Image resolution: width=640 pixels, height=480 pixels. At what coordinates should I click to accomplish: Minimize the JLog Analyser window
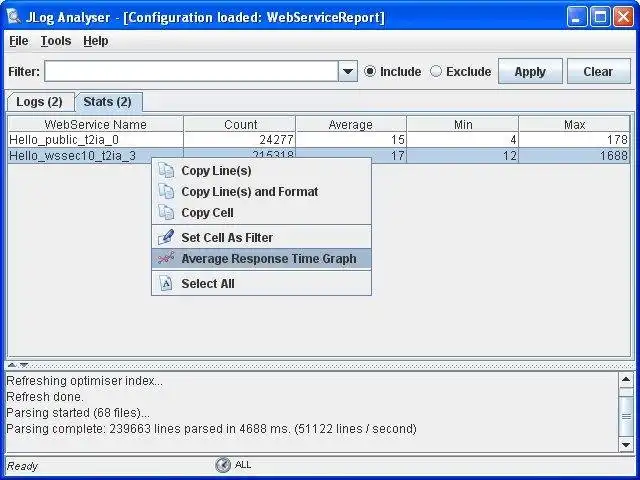pos(576,18)
